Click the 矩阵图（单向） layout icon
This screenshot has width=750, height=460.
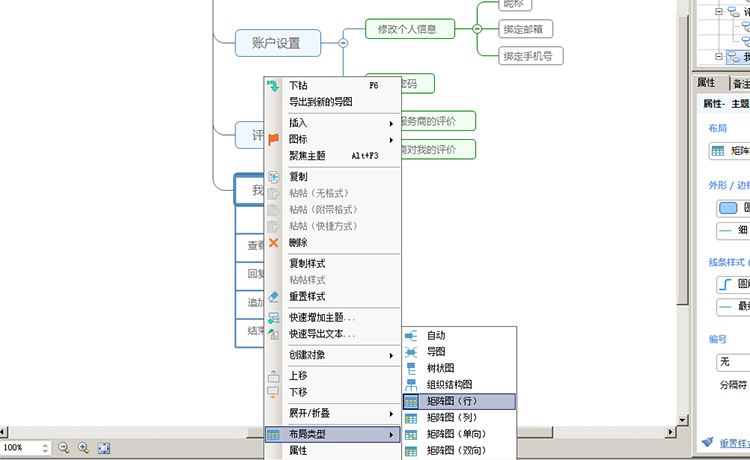[x=411, y=434]
